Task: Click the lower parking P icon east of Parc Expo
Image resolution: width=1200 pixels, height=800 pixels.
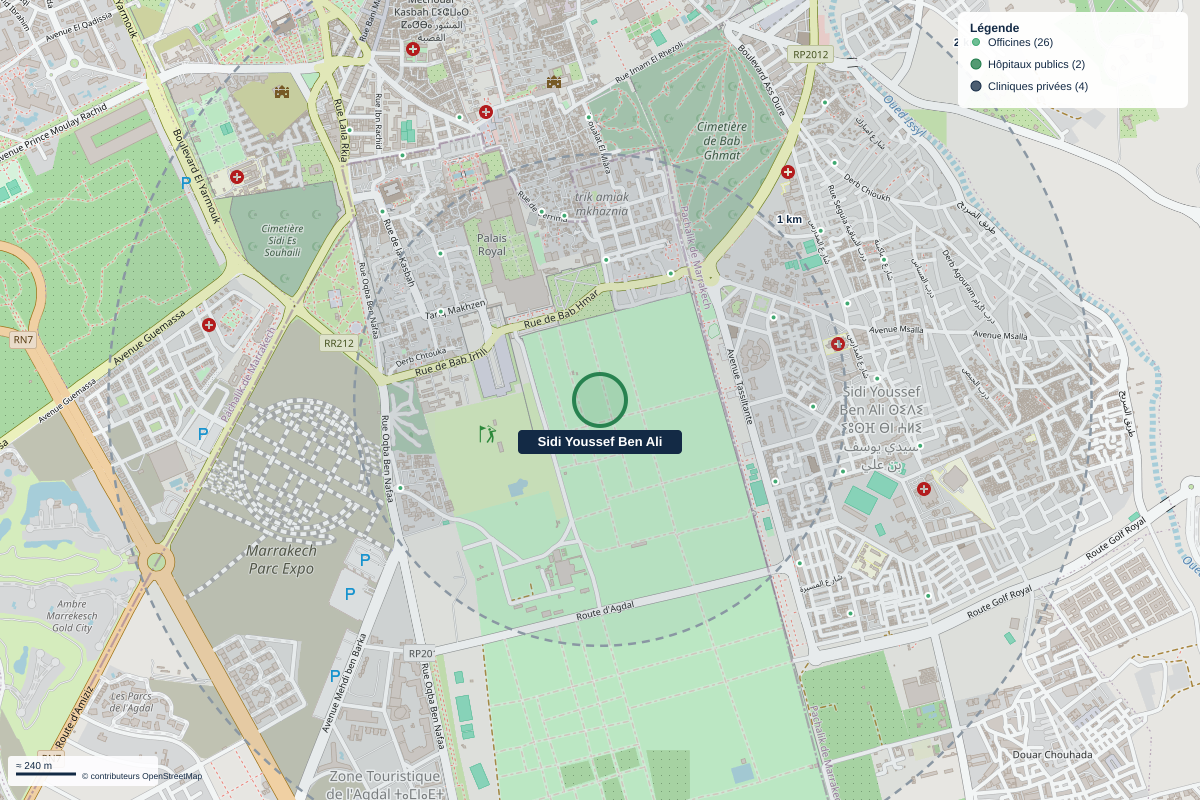Action: click(350, 594)
